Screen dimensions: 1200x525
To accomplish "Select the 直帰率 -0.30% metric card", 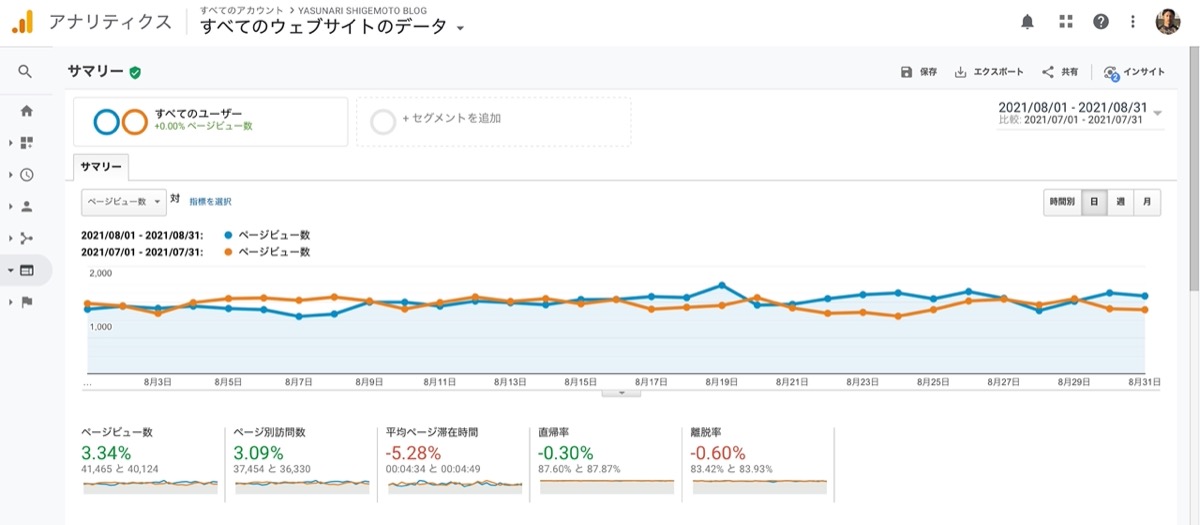I will tap(607, 461).
